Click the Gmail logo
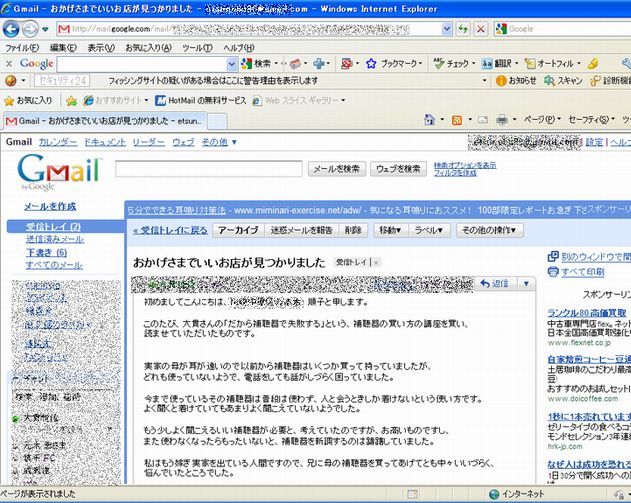Viewport: 631px width, 503px height. tap(58, 173)
